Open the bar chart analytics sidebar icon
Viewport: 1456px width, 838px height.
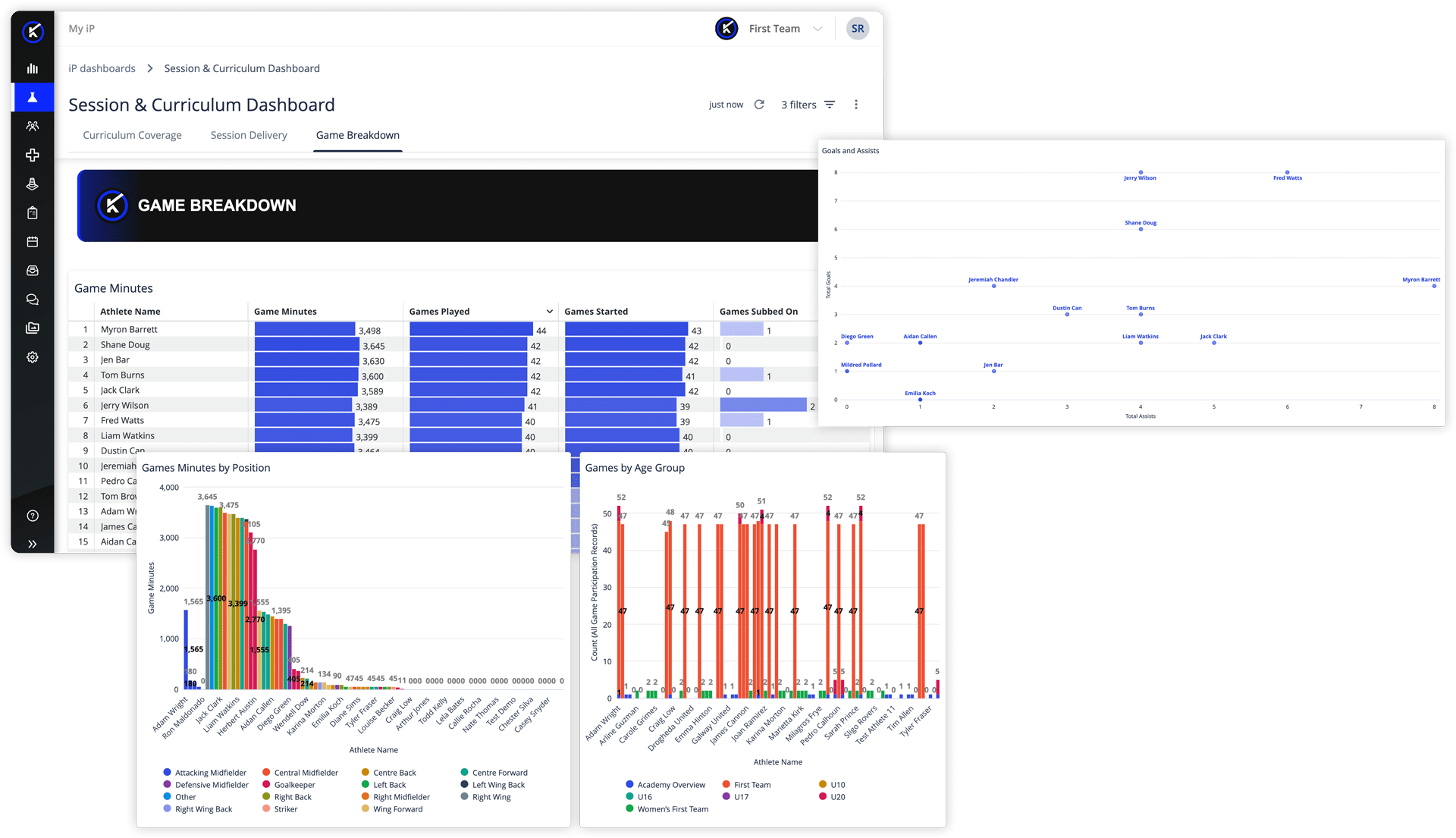coord(32,68)
